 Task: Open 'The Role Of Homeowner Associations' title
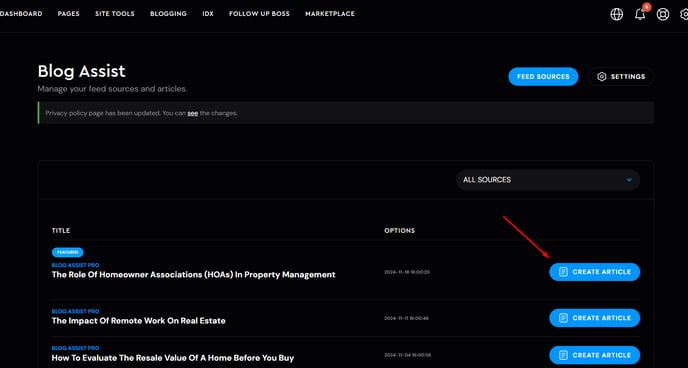(x=194, y=275)
